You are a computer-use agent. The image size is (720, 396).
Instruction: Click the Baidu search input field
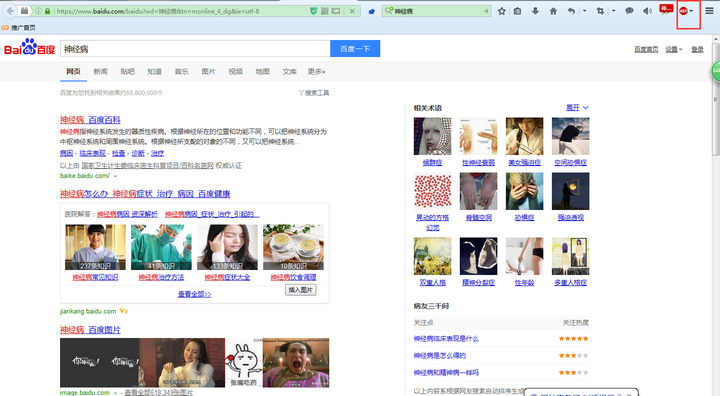click(x=195, y=49)
